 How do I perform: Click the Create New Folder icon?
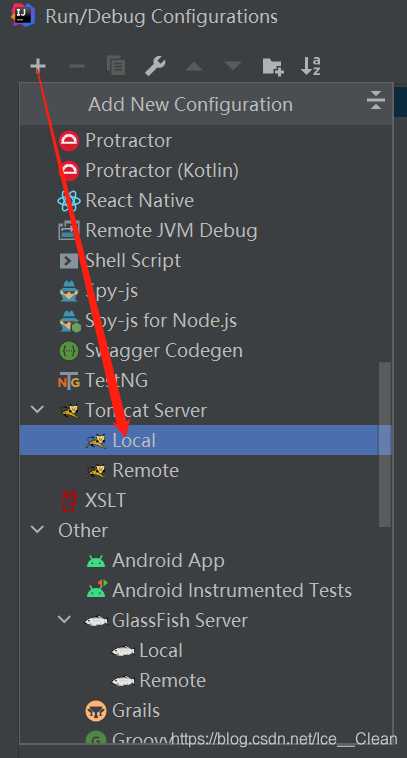(x=273, y=66)
